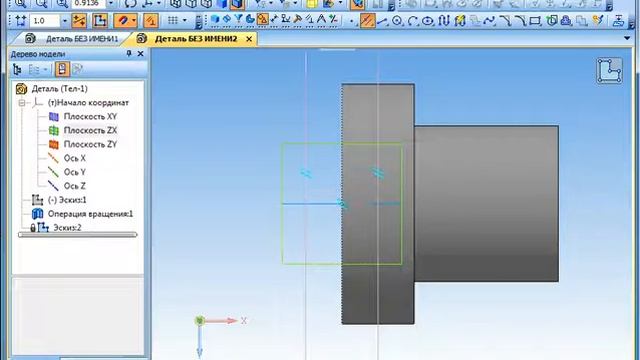Open the Dimensions toolbar panel
640x360 pixels.
click(x=274, y=20)
